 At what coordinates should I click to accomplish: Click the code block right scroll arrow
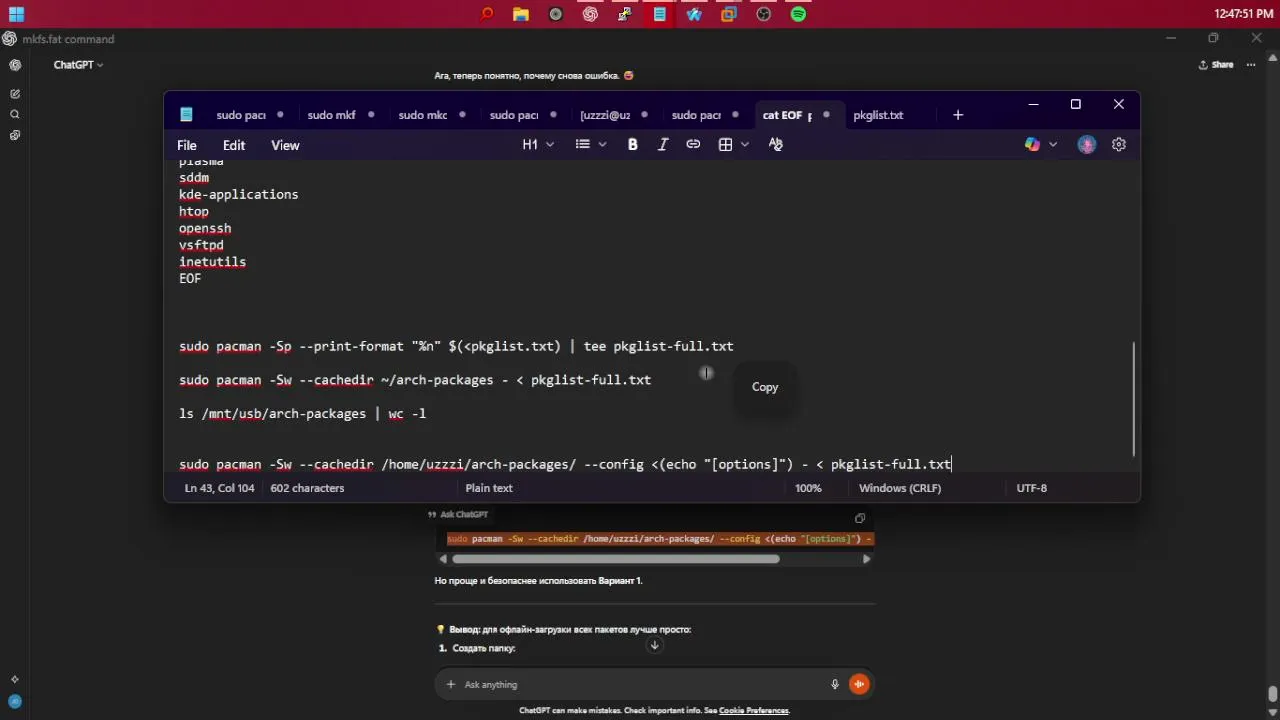866,559
